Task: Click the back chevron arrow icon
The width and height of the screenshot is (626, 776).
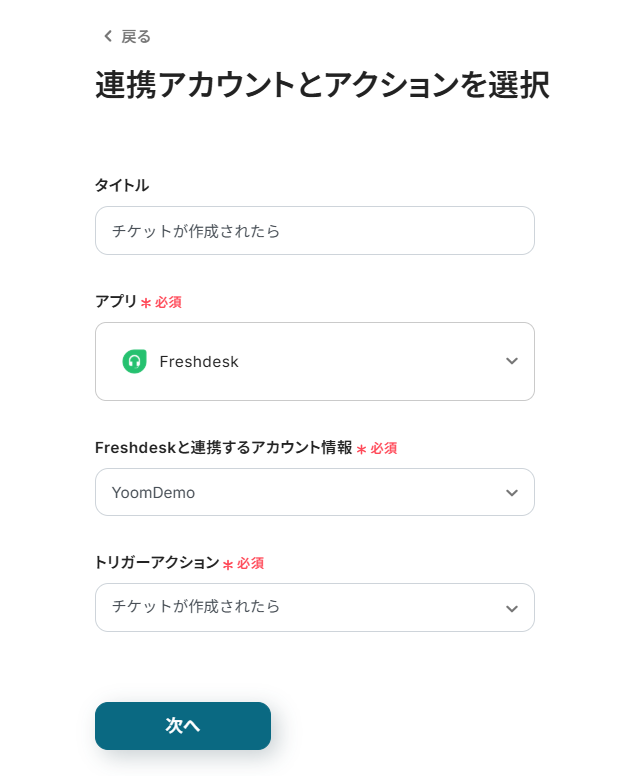Action: (108, 37)
